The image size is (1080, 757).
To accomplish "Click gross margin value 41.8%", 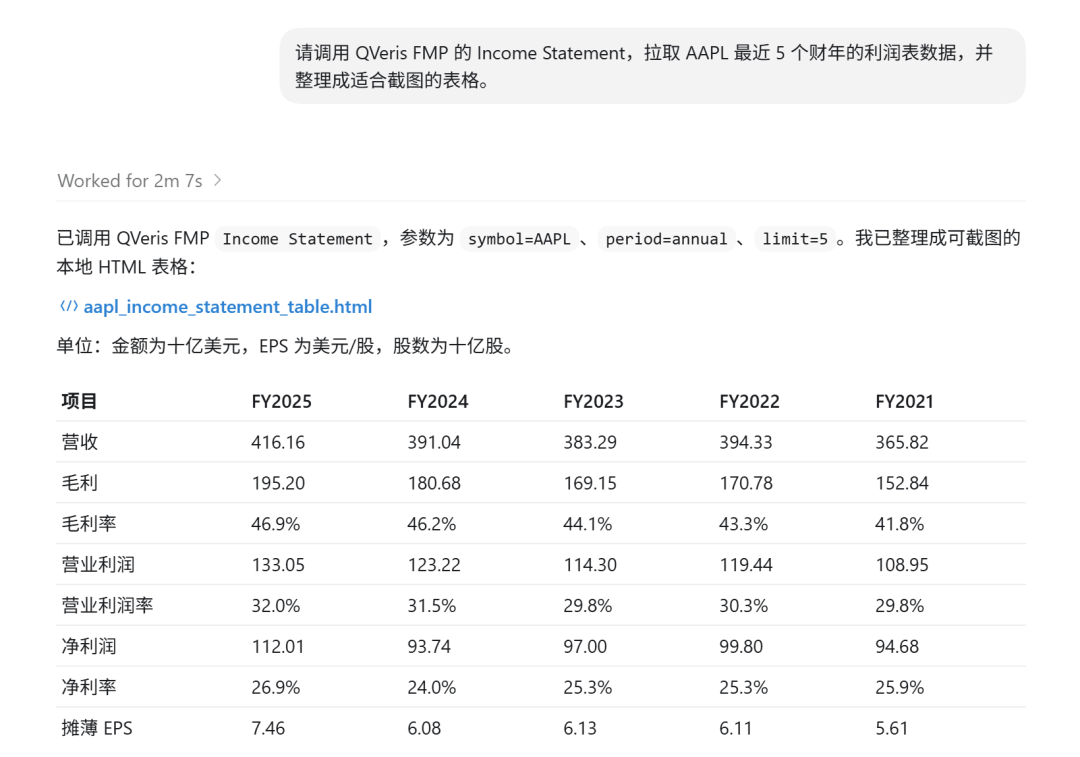I will [900, 524].
